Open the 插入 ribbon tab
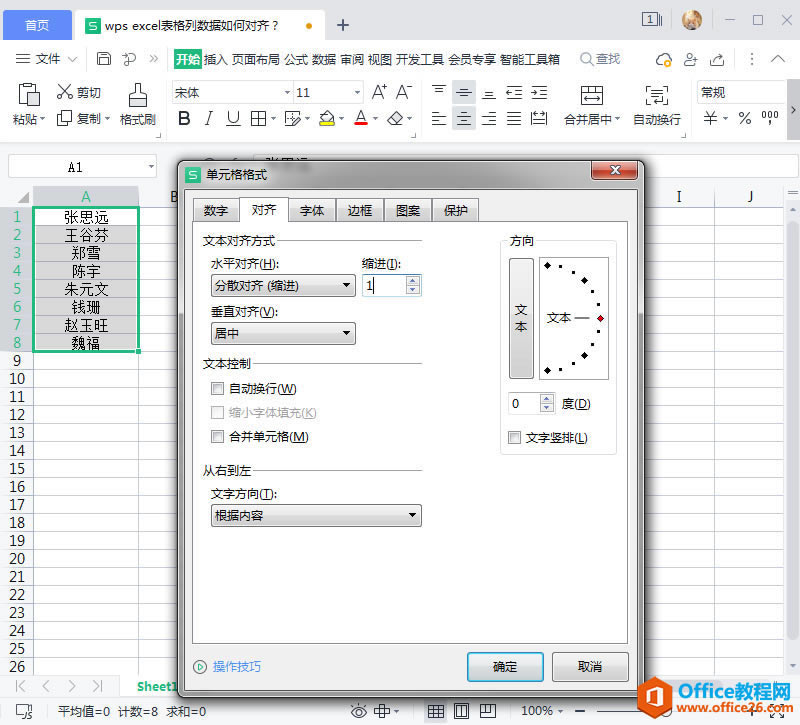The width and height of the screenshot is (800, 725). pyautogui.click(x=216, y=59)
